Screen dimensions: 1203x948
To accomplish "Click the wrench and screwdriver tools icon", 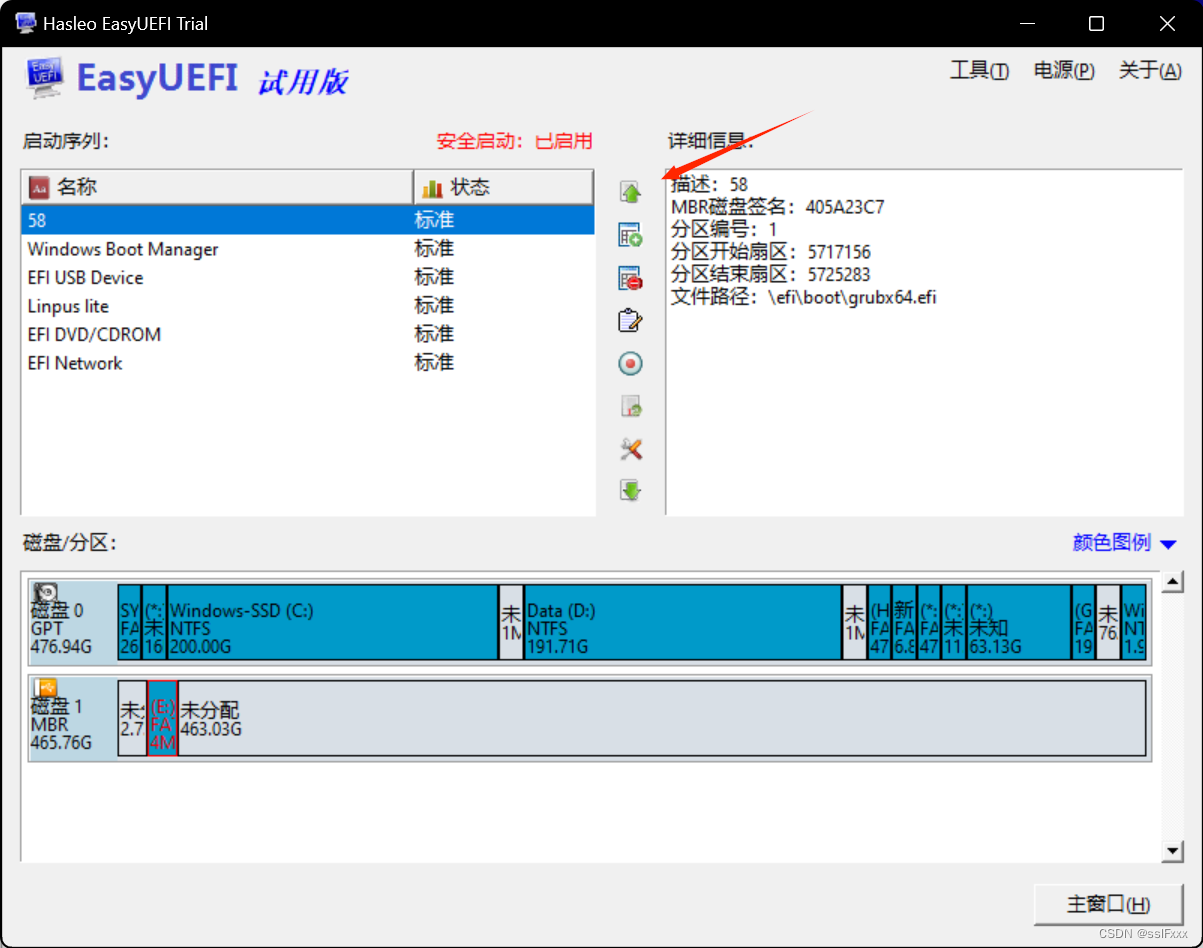I will click(630, 449).
